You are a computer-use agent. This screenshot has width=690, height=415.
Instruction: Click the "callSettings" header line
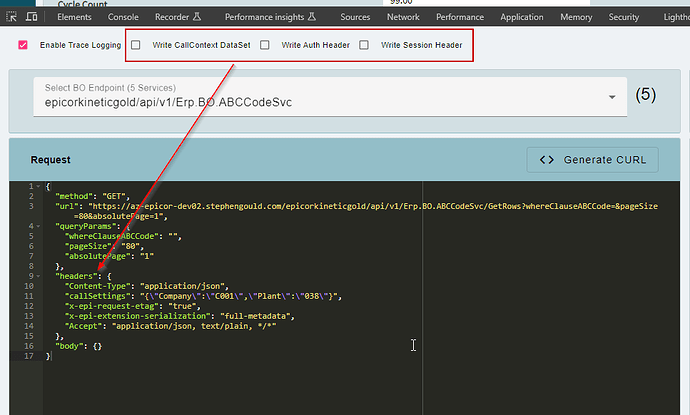click(203, 296)
